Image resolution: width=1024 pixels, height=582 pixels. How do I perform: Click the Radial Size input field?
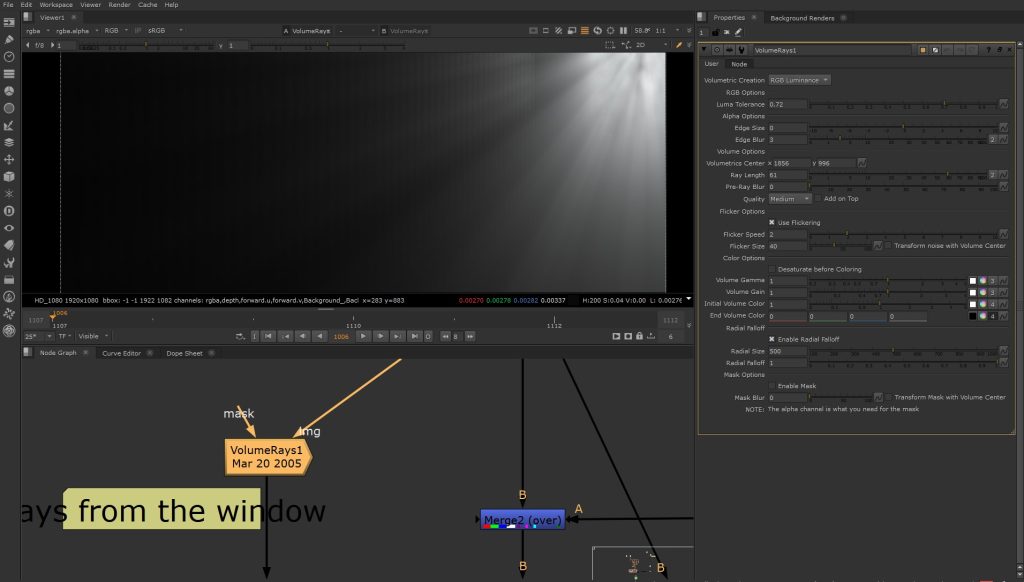(x=786, y=351)
